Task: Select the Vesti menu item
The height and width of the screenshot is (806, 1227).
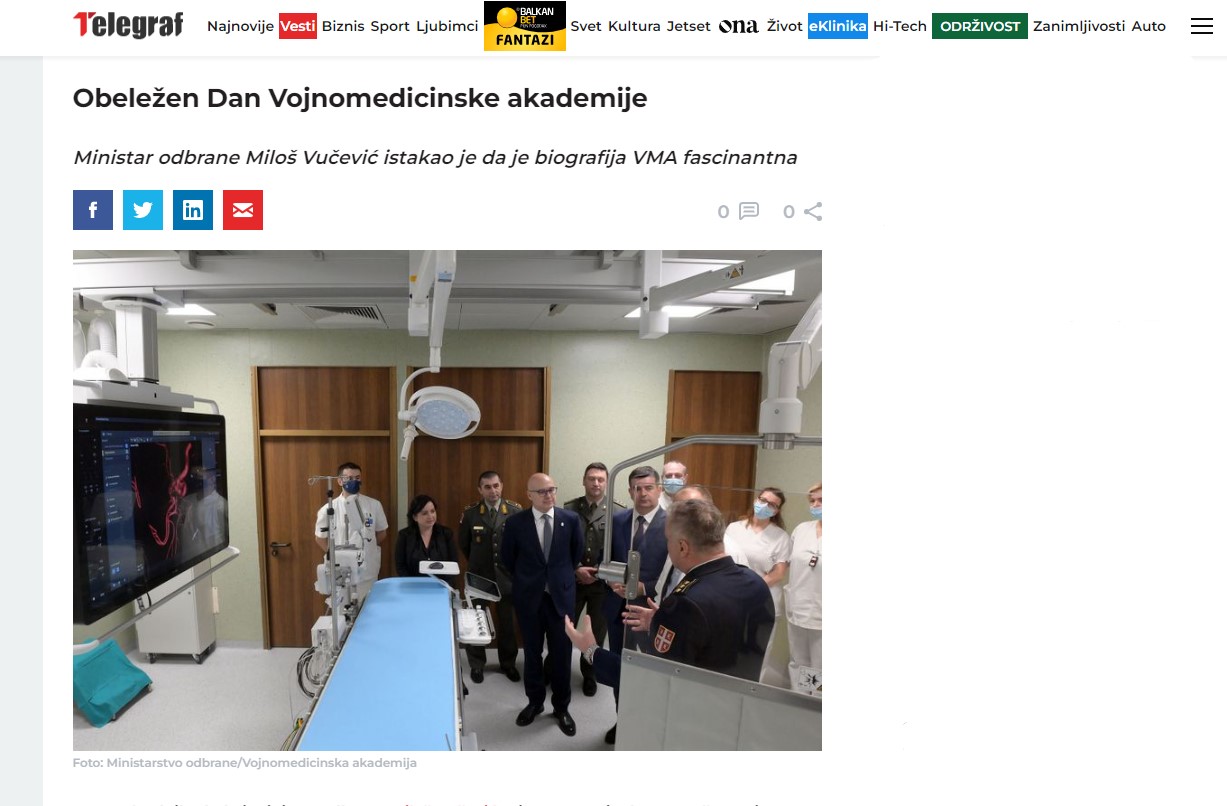Action: click(298, 27)
